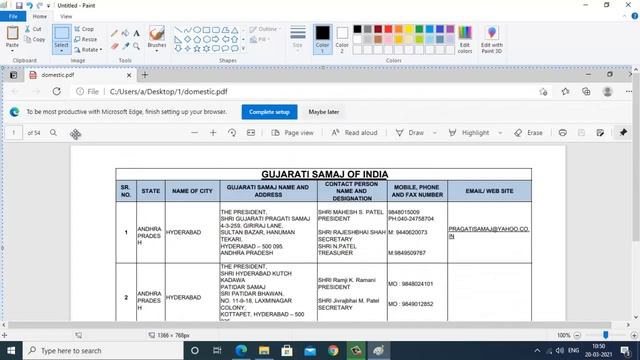Open the Draw options dropdown arrow
Image resolution: width=640 pixels, height=360 pixels.
click(x=435, y=133)
